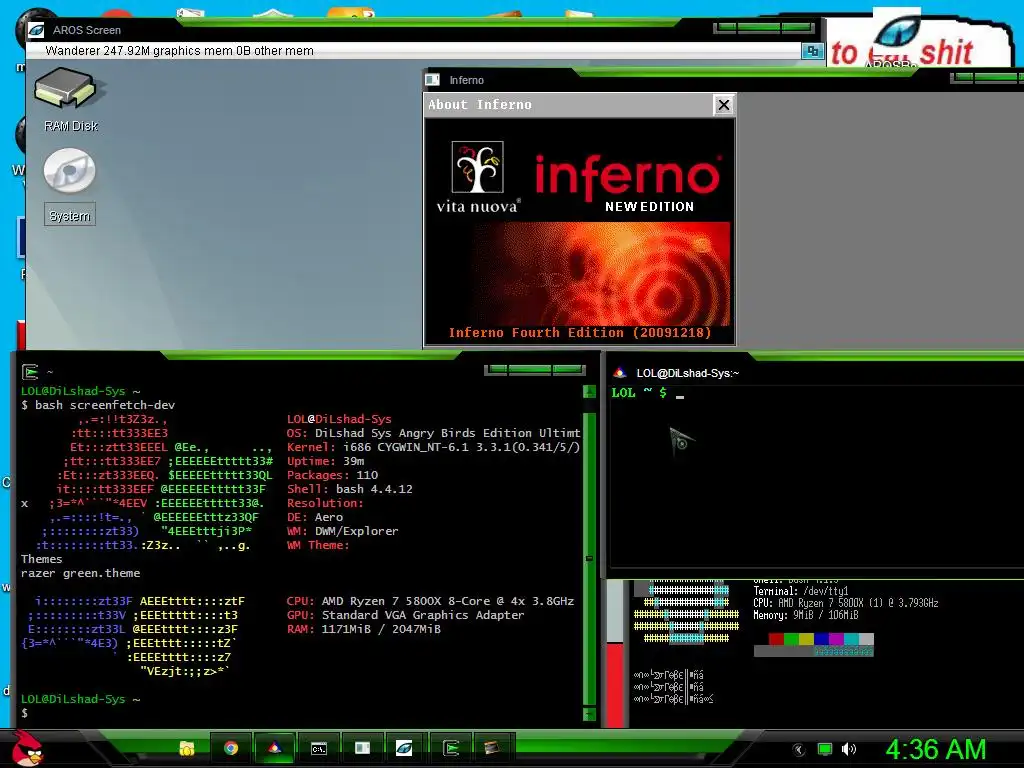Open the RAM Disk icon on AROS desktop
Image resolution: width=1024 pixels, height=768 pixels.
[65, 89]
